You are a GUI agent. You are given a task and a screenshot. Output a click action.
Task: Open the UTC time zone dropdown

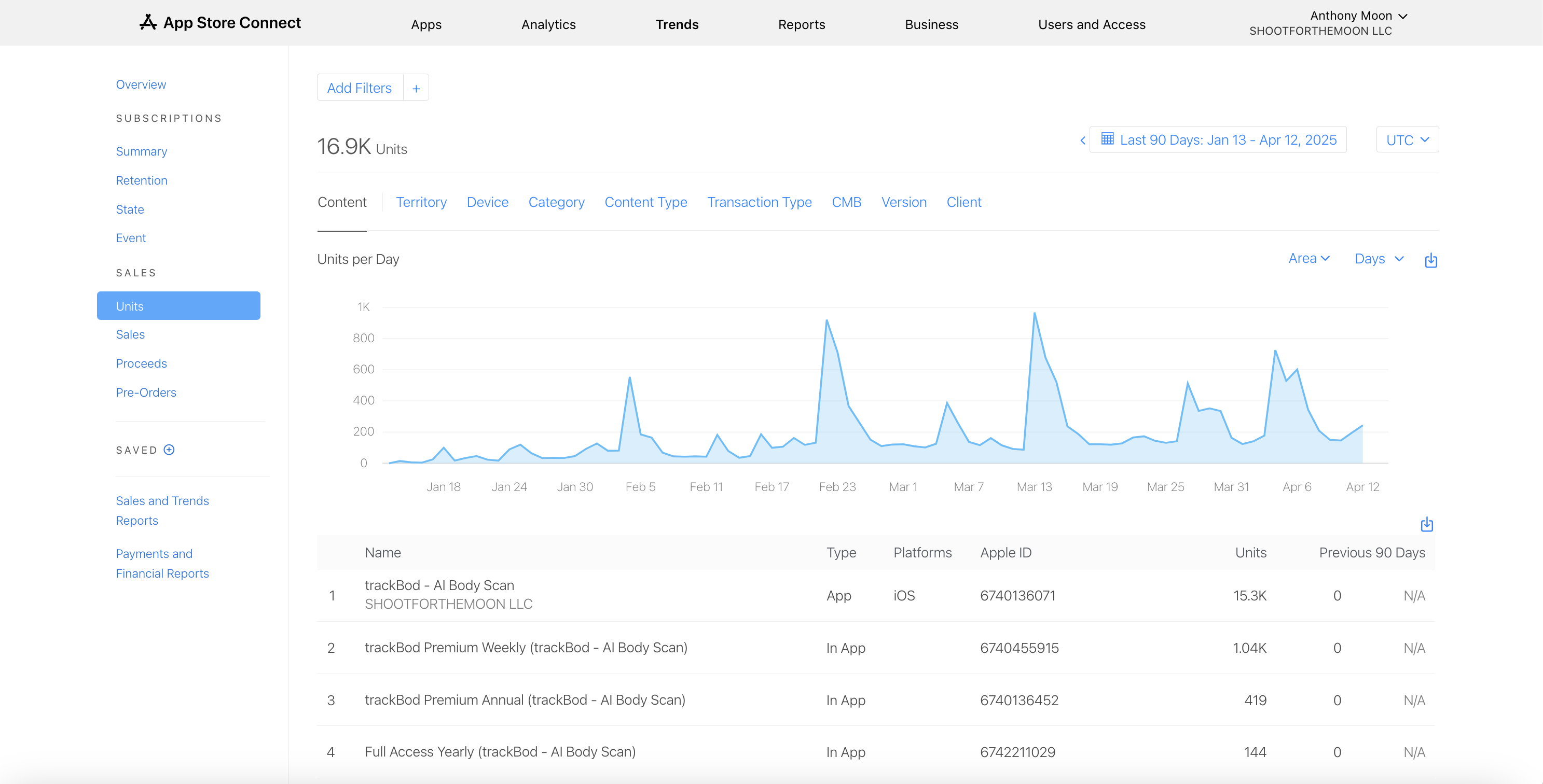pyautogui.click(x=1408, y=139)
